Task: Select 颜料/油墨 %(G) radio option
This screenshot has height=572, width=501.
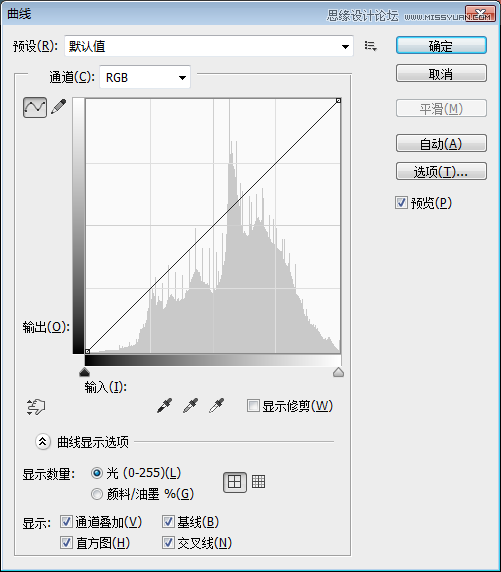Action: [97, 494]
